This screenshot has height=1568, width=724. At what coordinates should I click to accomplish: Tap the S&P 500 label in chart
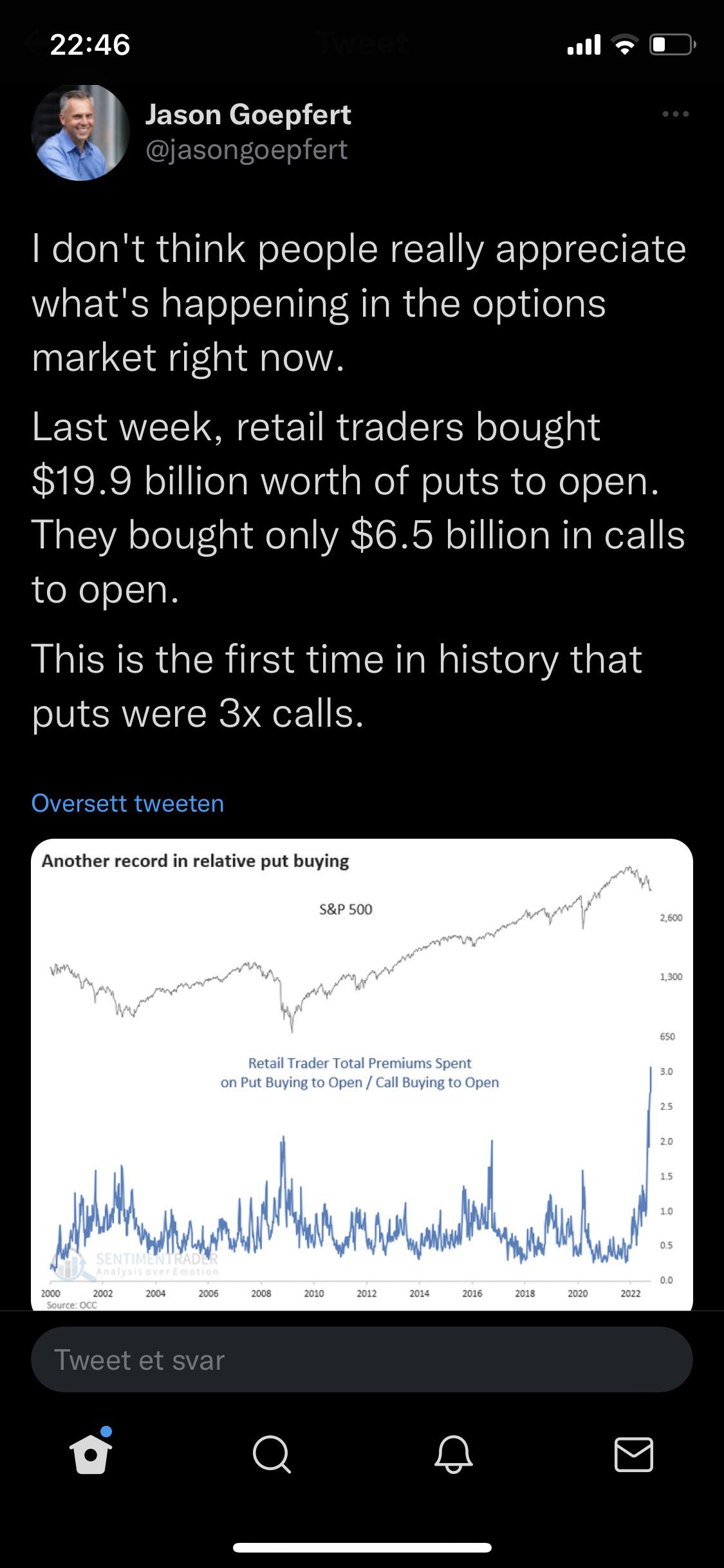346,910
